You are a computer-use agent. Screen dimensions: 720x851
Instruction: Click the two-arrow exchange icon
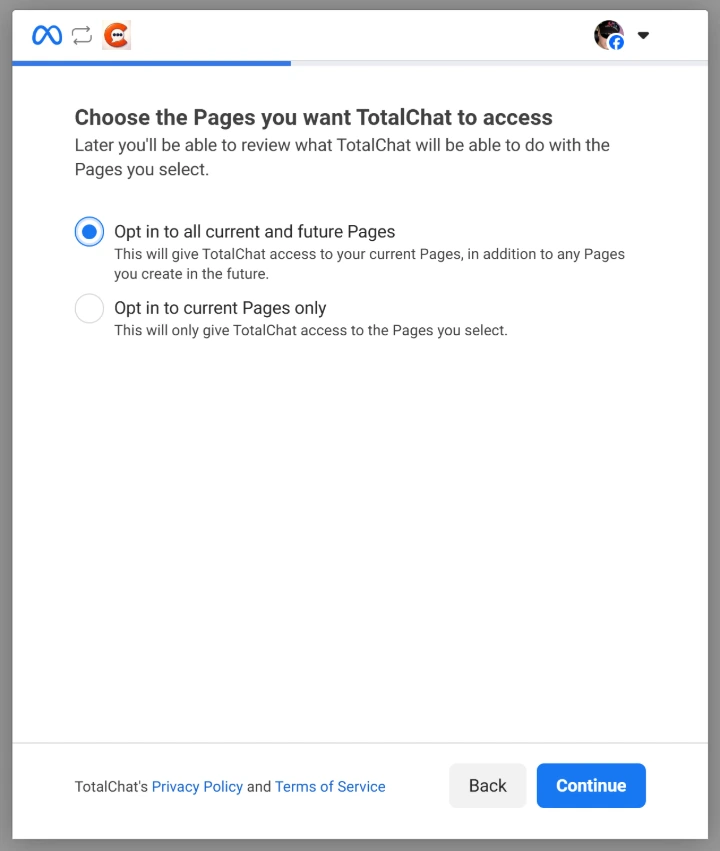82,35
